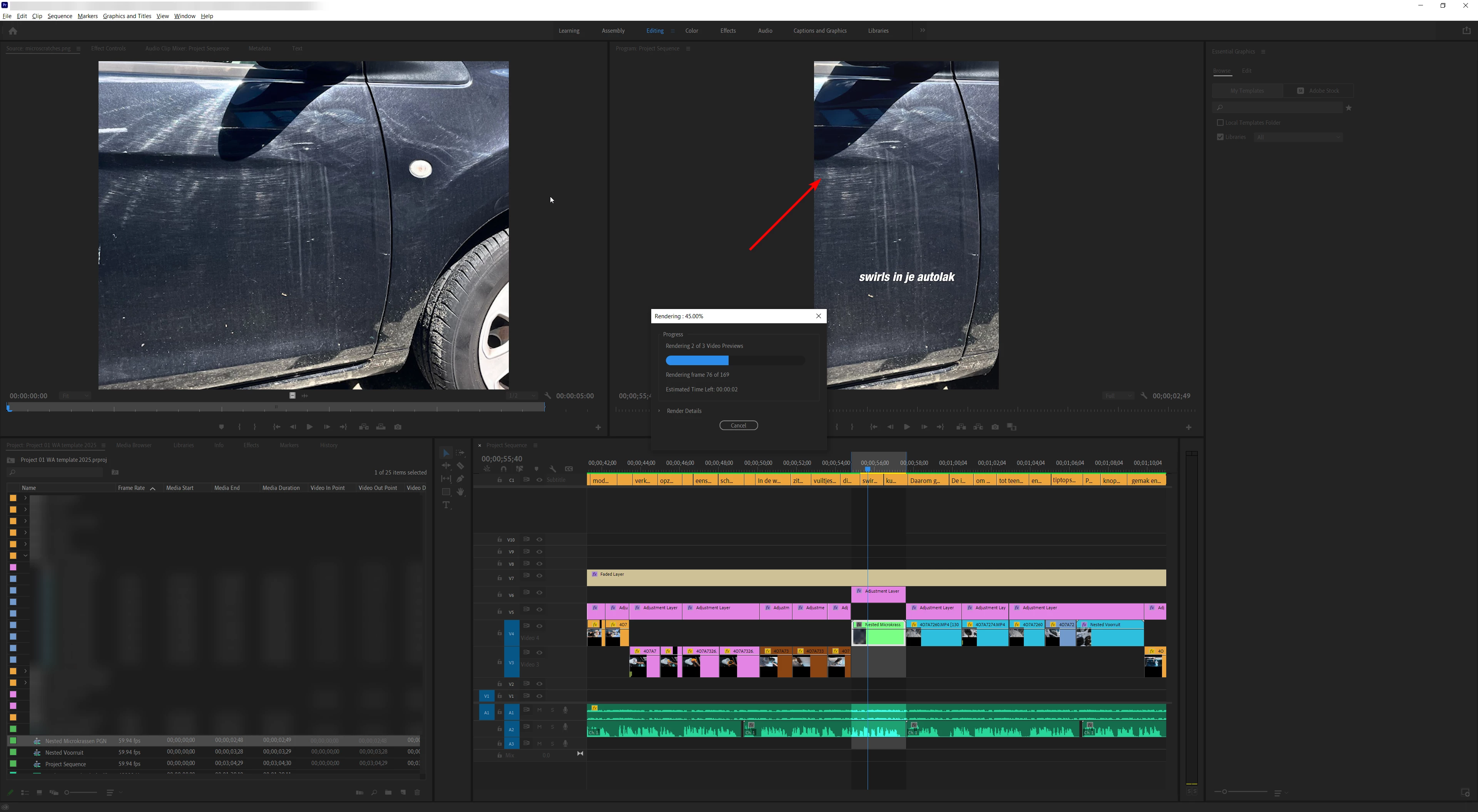Image resolution: width=1478 pixels, height=812 pixels.
Task: Cancel the rendering progress
Action: (739, 425)
